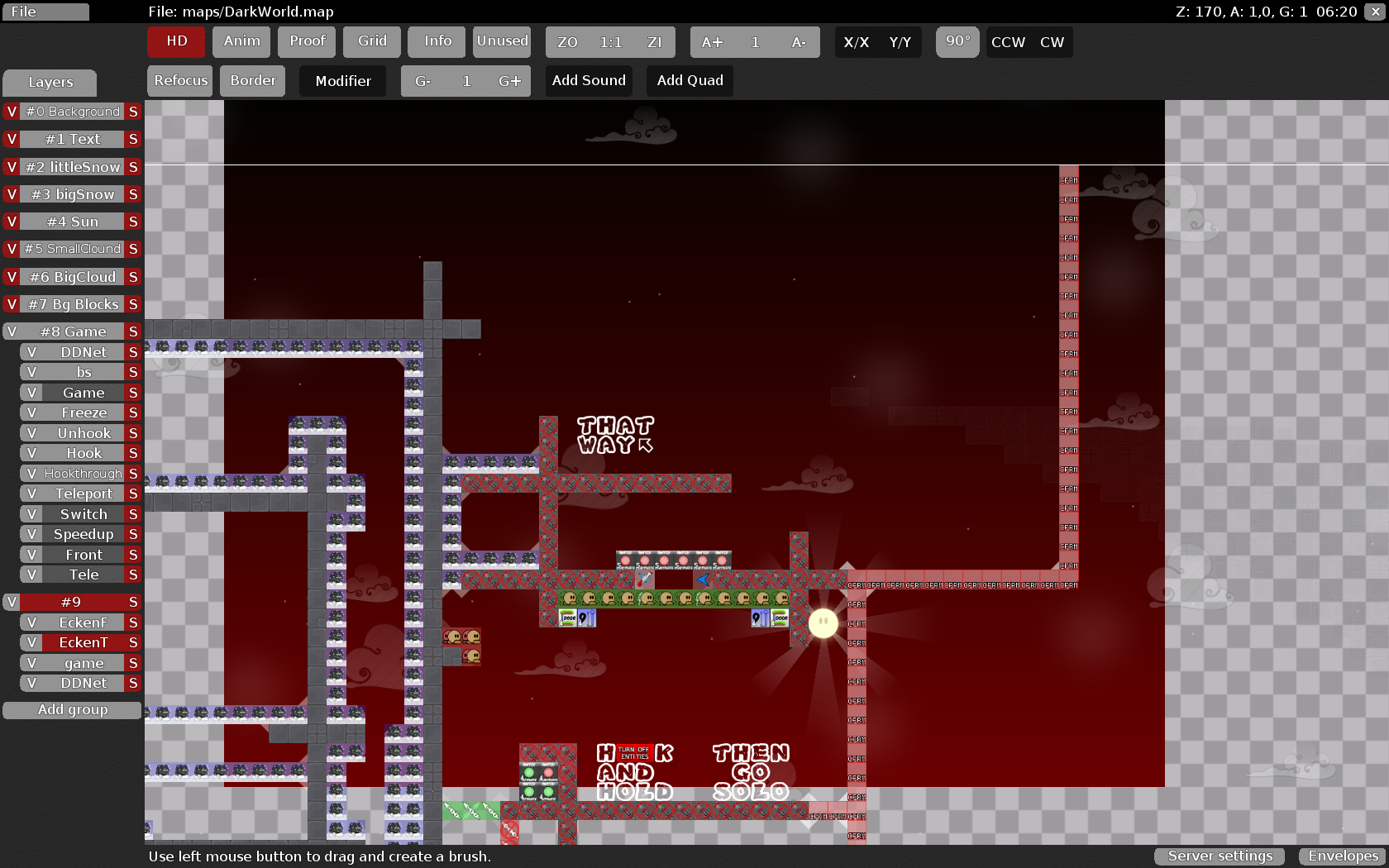This screenshot has height=868, width=1389.
Task: Flip brush horizontally with X/X
Action: (x=856, y=42)
